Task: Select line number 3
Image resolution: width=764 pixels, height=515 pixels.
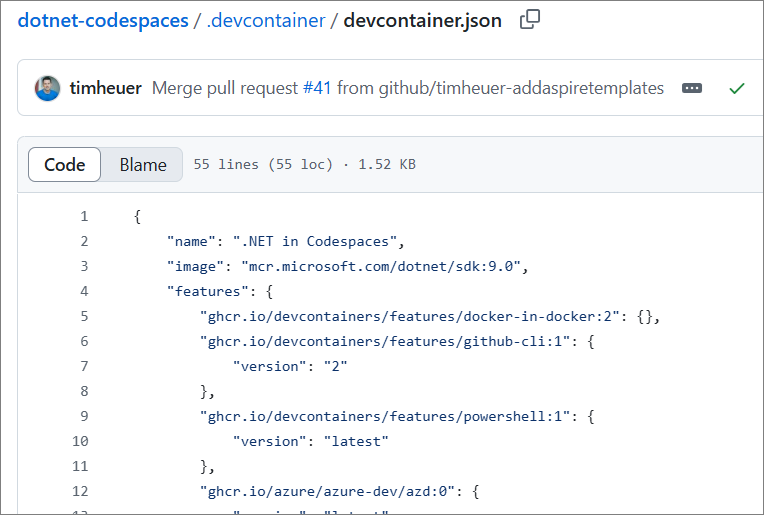Action: pyautogui.click(x=84, y=266)
